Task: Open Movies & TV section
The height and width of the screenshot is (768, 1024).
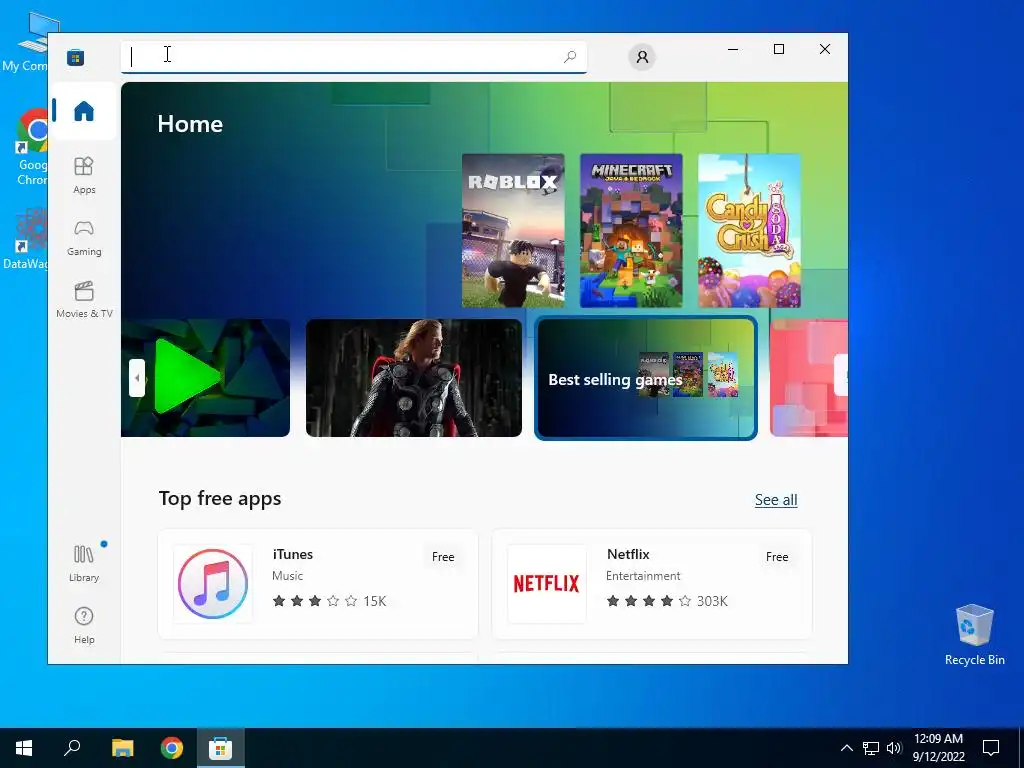Action: (x=84, y=299)
